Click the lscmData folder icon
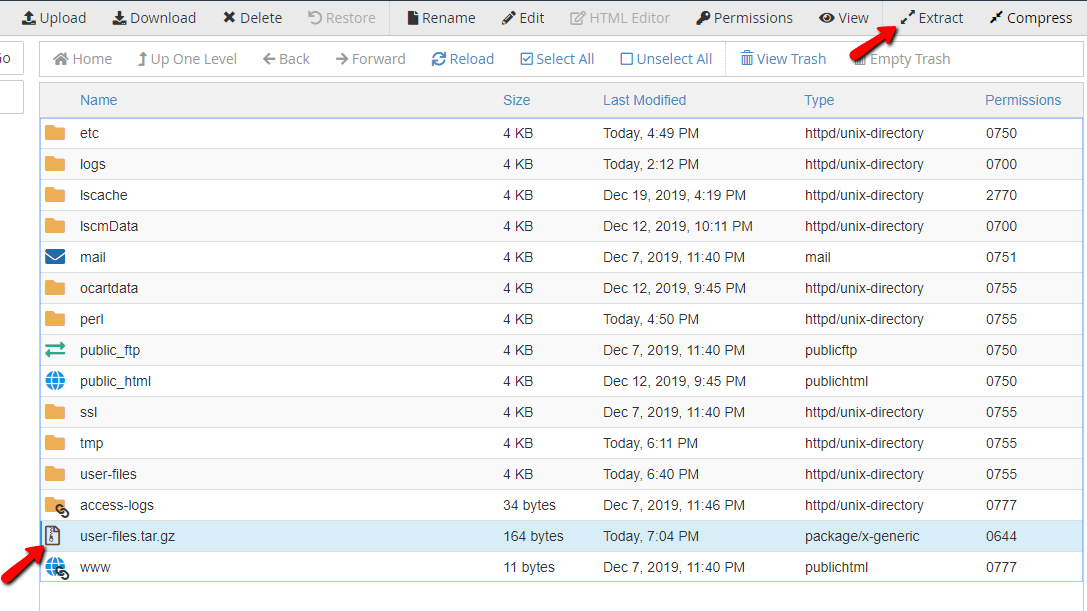 [55, 225]
